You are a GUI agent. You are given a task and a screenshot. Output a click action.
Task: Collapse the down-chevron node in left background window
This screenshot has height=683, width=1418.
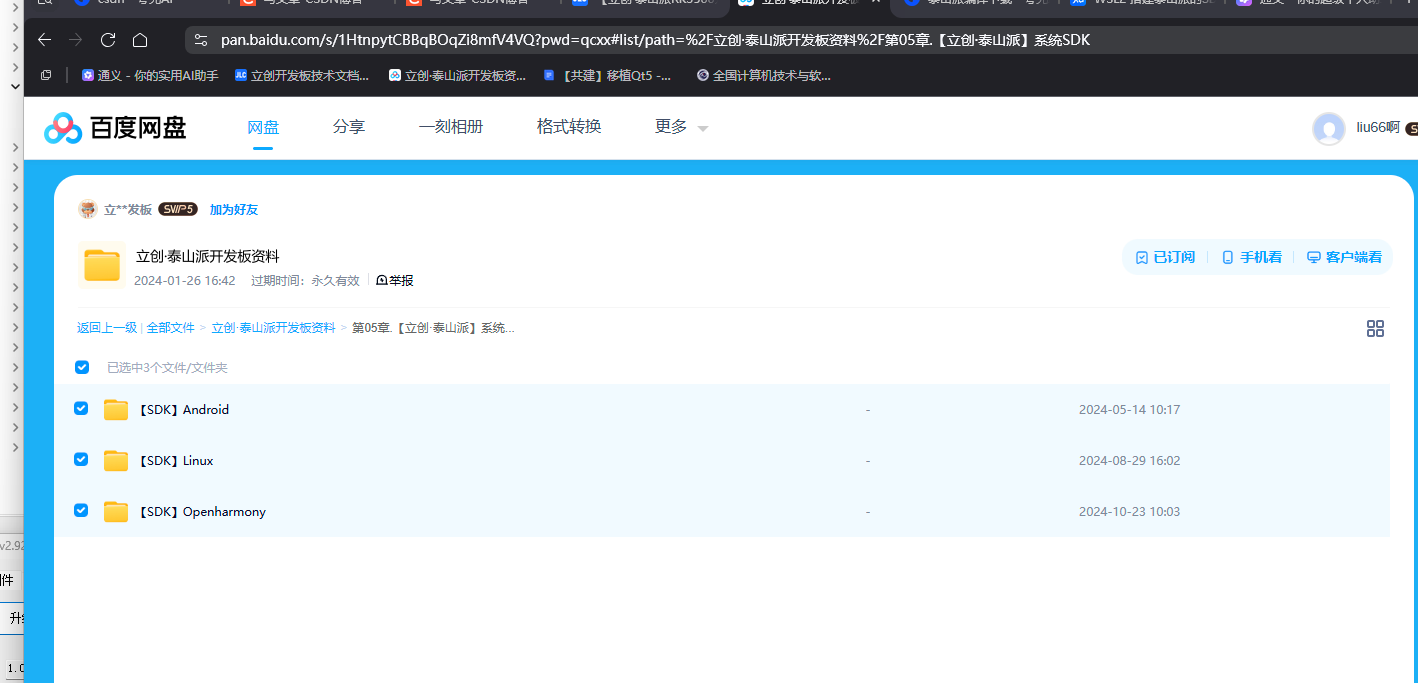(15, 87)
